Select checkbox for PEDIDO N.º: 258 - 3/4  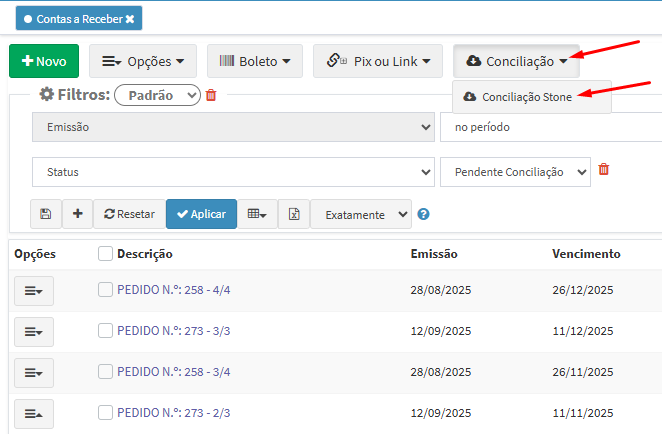(x=106, y=372)
